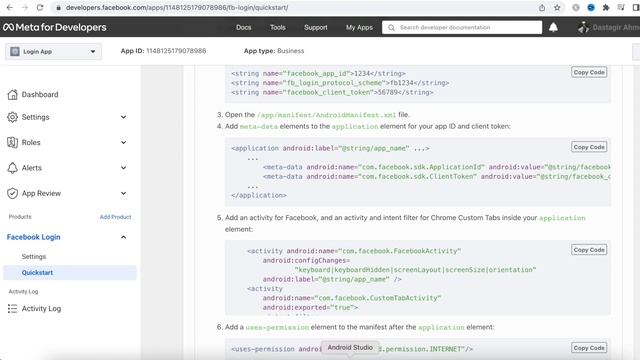Click the blue circular extension icon

pyautogui.click(x=591, y=7)
